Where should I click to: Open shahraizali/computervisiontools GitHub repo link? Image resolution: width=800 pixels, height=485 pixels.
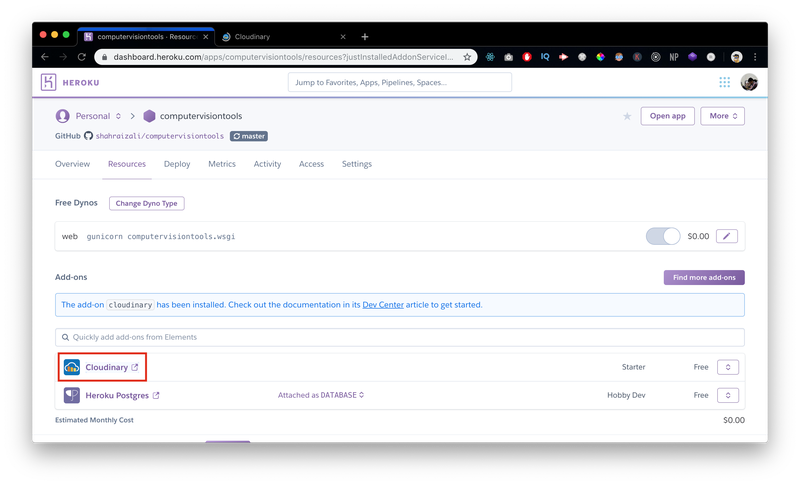click(x=160, y=136)
